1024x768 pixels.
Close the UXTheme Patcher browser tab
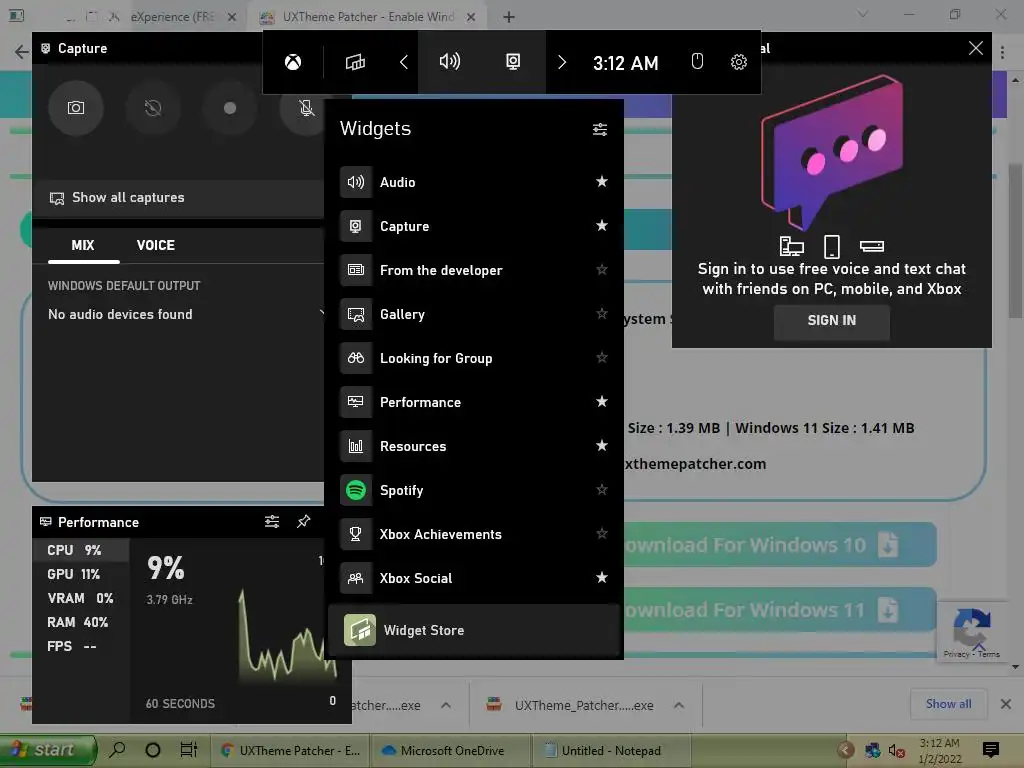tap(471, 18)
